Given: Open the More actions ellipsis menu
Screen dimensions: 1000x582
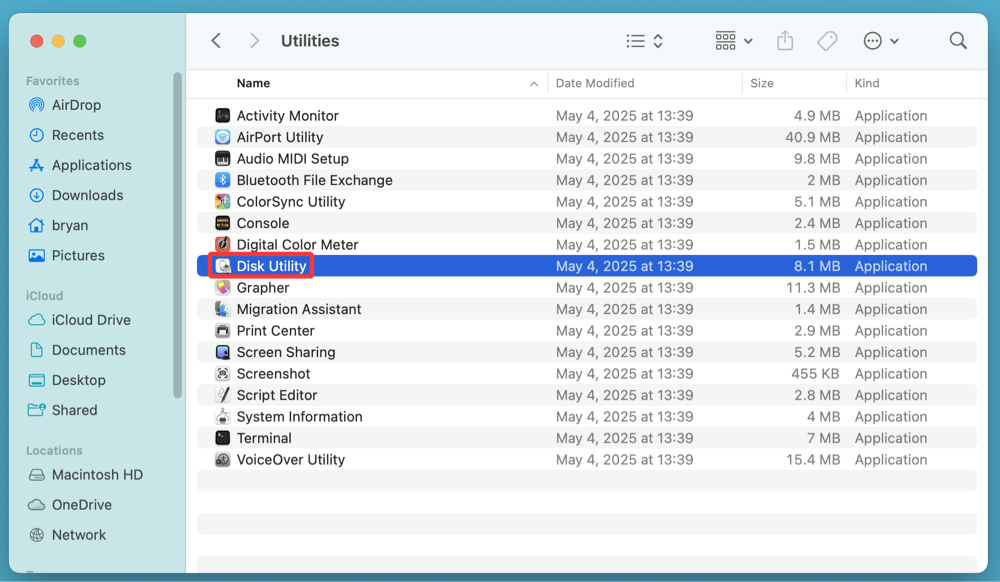Looking at the screenshot, I should (x=880, y=40).
